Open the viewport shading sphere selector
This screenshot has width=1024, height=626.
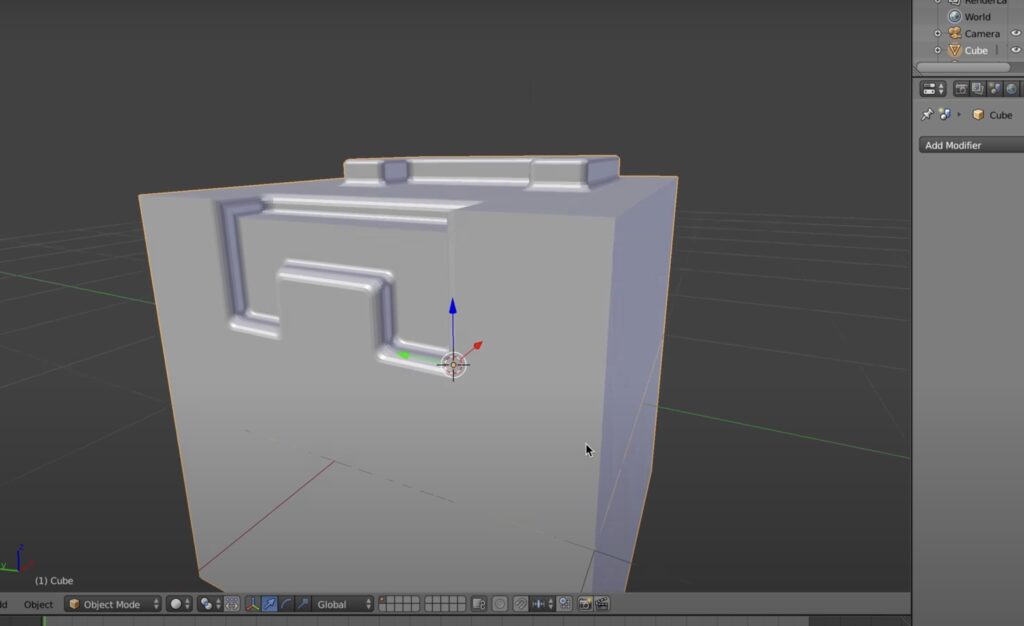pyautogui.click(x=180, y=604)
